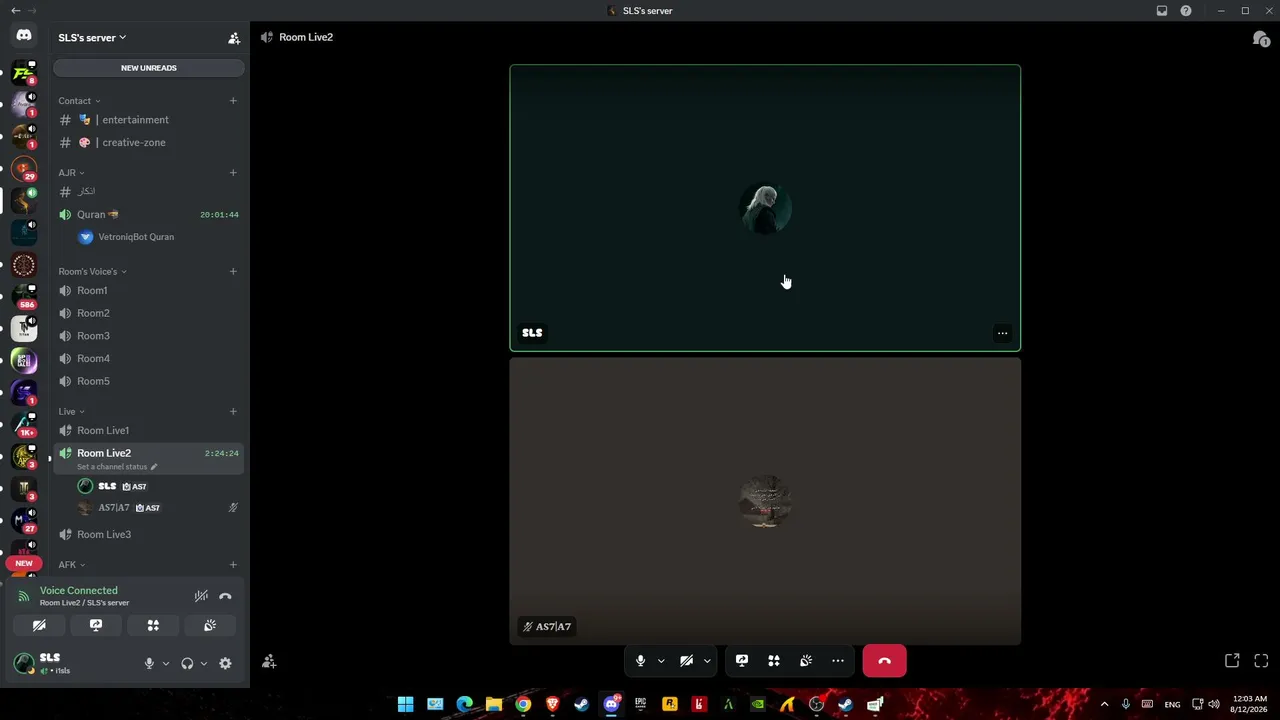Collapse the Room's Voice's category
The width and height of the screenshot is (1280, 720).
[x=92, y=271]
